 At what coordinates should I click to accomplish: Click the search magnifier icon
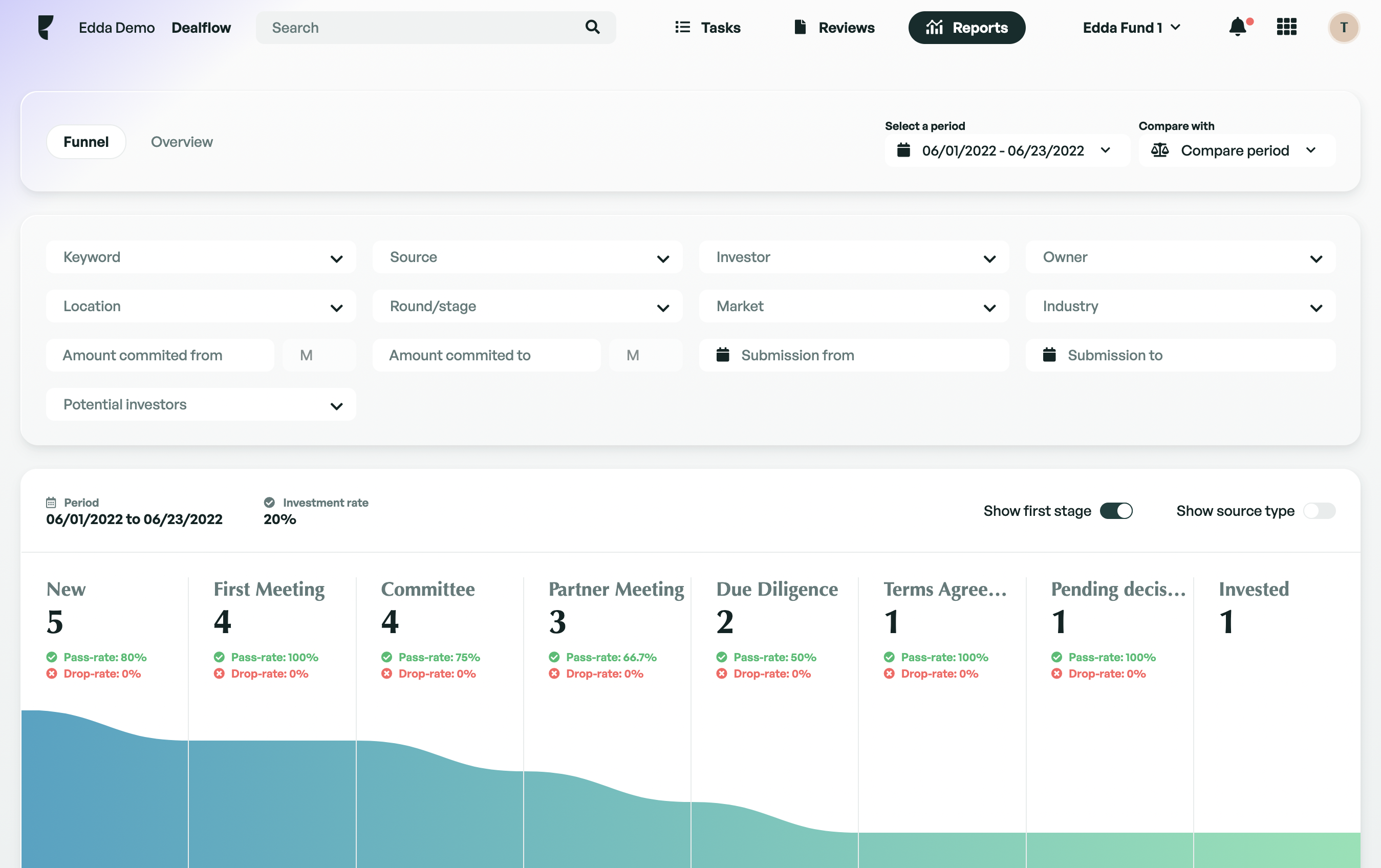[592, 27]
